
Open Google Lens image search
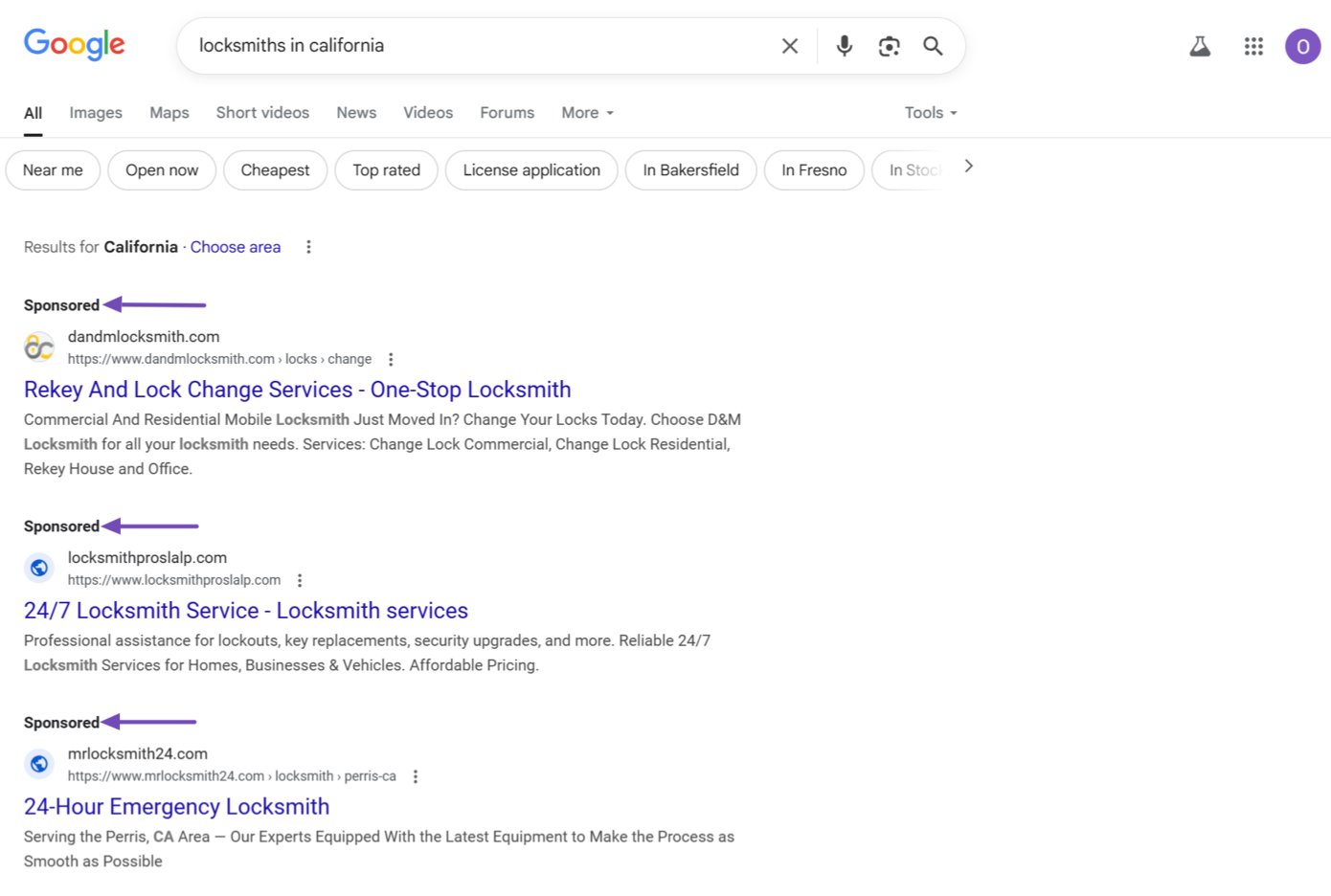click(889, 46)
